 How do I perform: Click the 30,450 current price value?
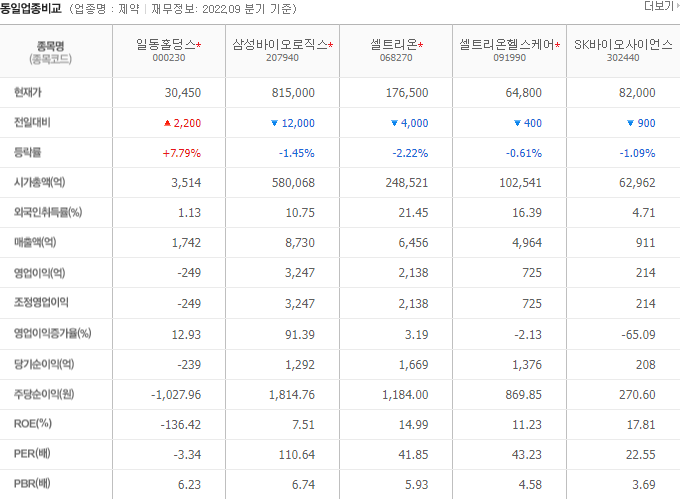tap(183, 93)
